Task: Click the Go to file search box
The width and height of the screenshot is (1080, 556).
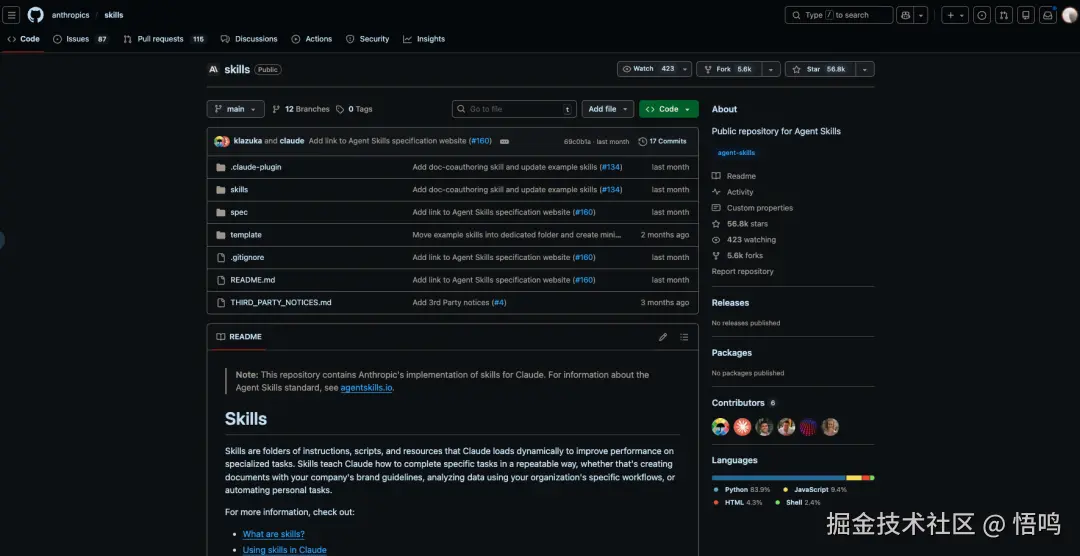Action: (515, 109)
